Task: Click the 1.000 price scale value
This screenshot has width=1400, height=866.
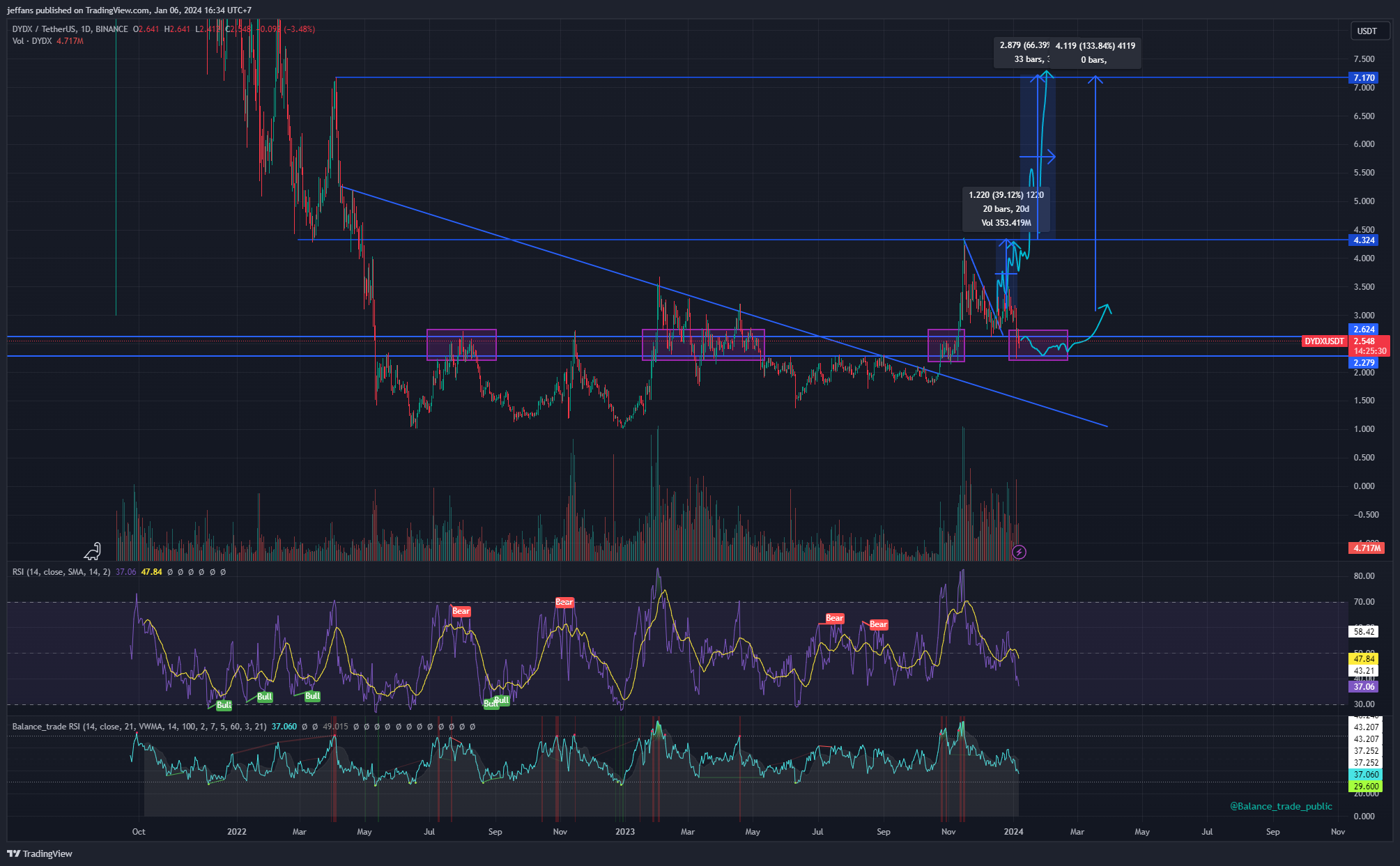Action: pyautogui.click(x=1364, y=428)
